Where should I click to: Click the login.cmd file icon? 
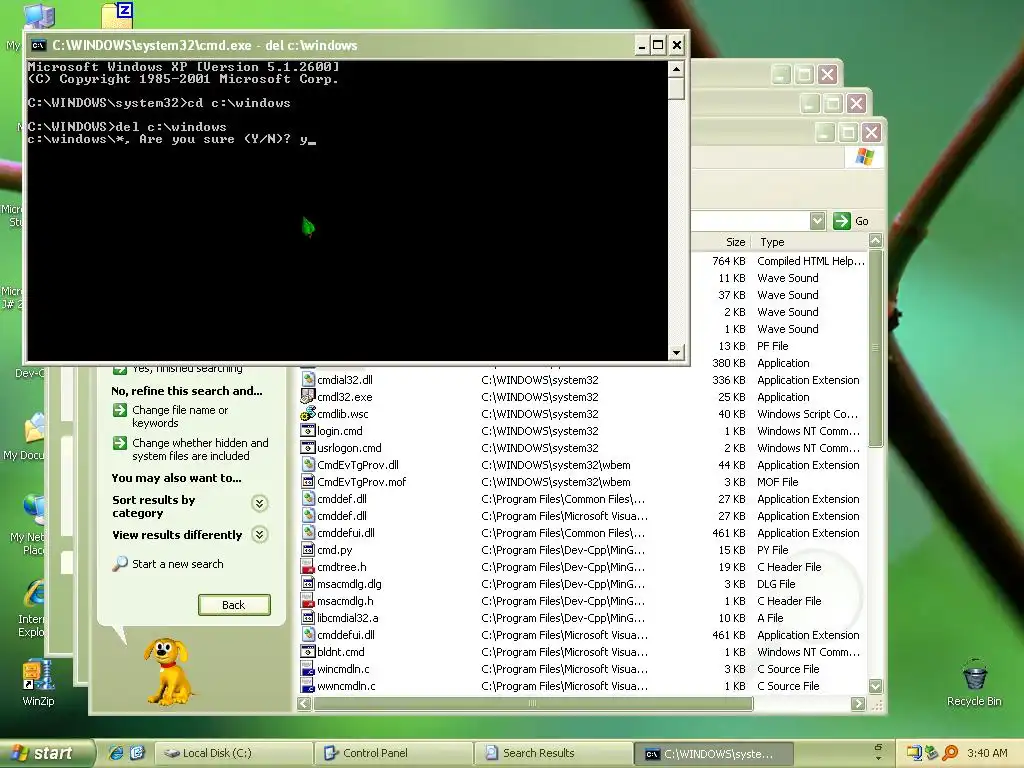(x=308, y=430)
